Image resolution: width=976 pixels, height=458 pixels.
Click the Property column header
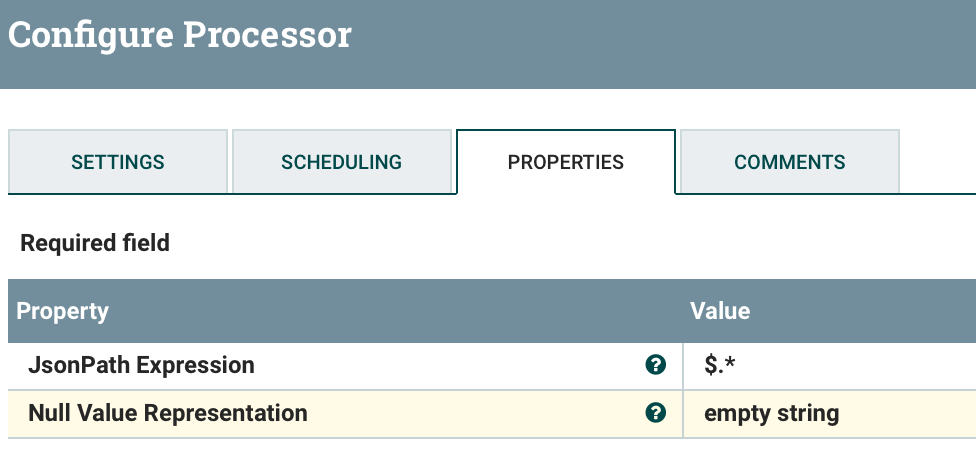[x=62, y=311]
